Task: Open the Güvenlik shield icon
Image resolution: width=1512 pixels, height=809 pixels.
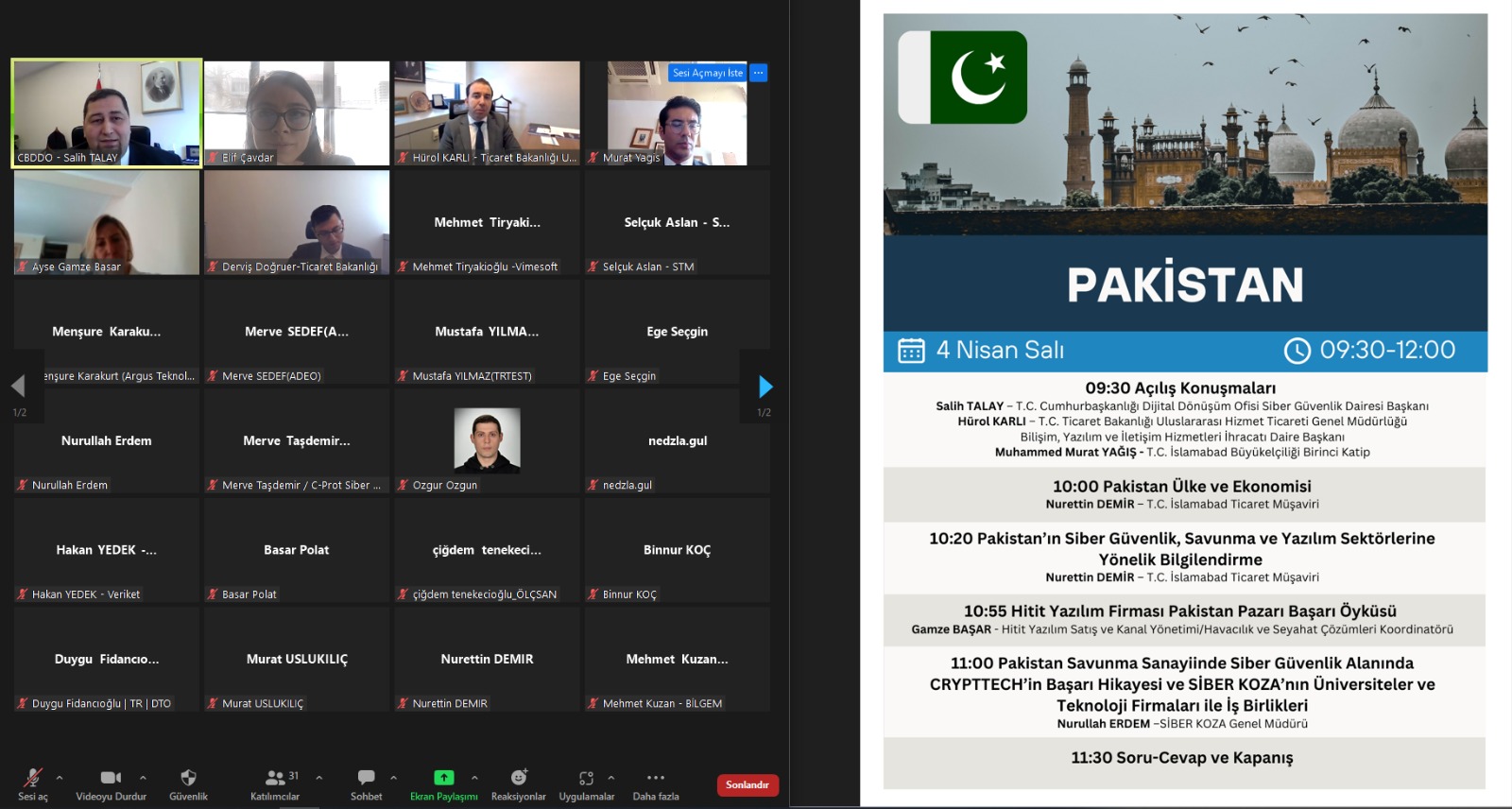Action: [188, 779]
